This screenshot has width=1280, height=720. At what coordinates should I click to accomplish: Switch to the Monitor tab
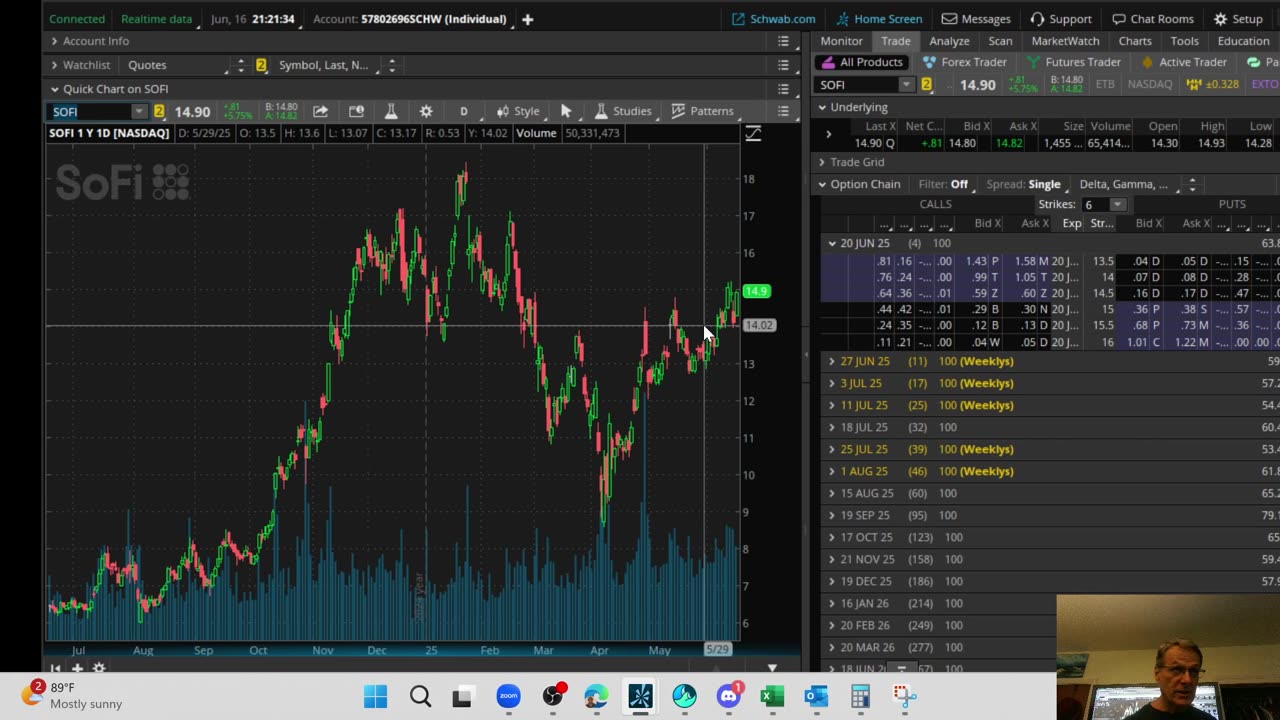coord(841,41)
